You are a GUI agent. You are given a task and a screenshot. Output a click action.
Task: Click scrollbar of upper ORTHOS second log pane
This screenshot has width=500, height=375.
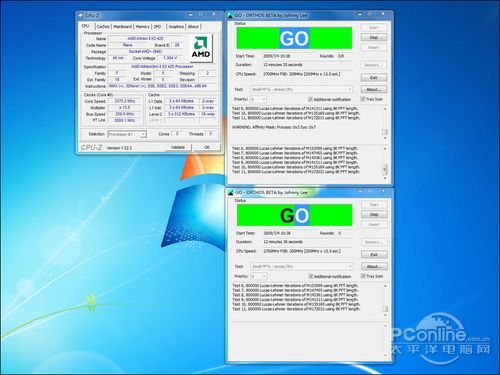[385, 164]
